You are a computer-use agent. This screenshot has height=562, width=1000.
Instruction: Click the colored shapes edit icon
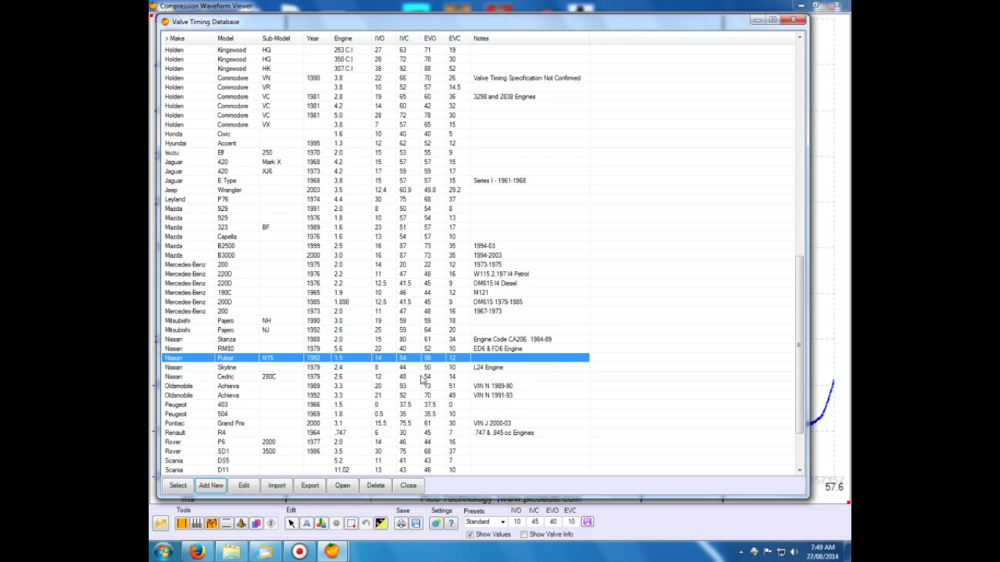(321, 523)
